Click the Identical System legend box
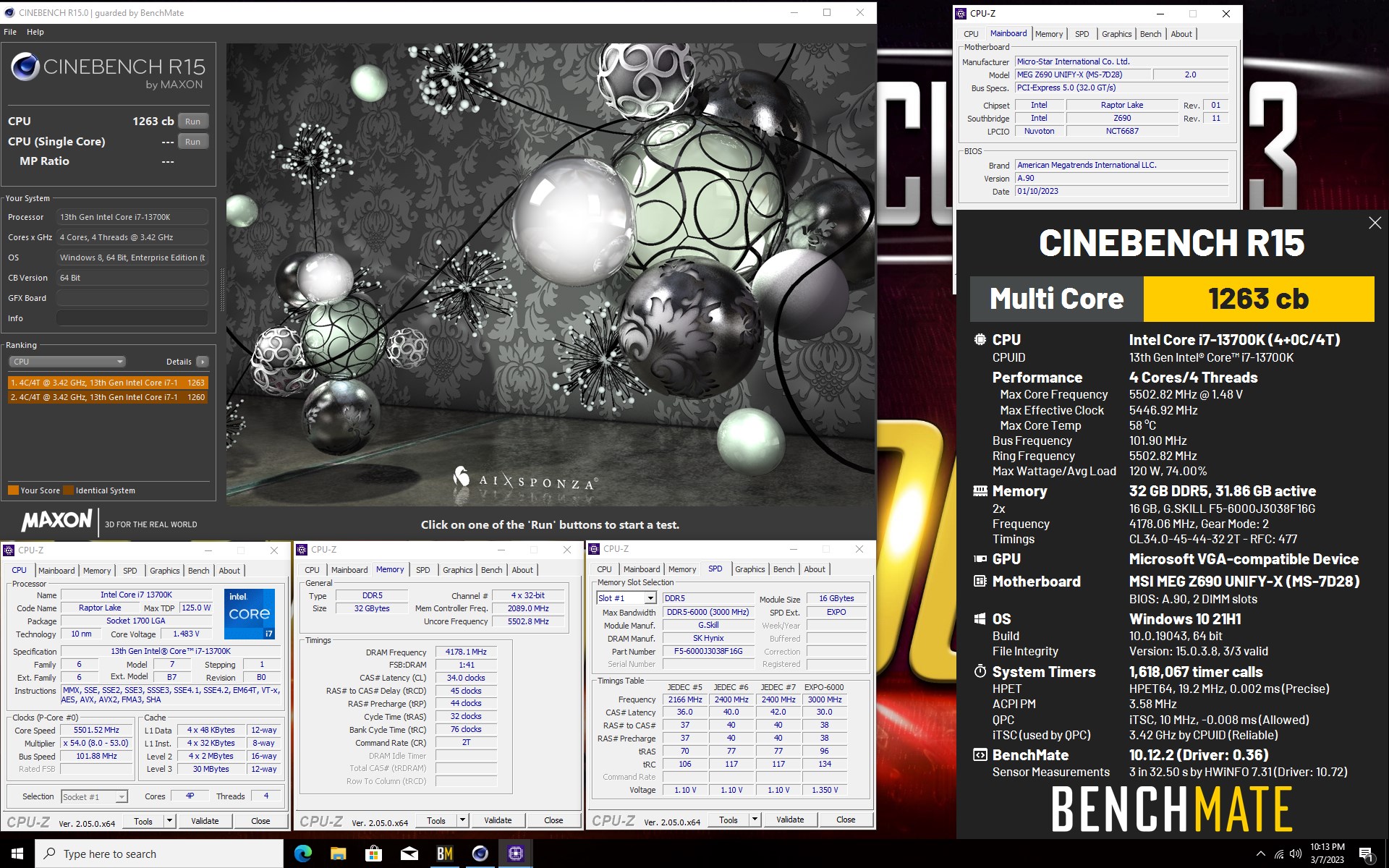Screen dimensions: 1389x868 point(68,490)
